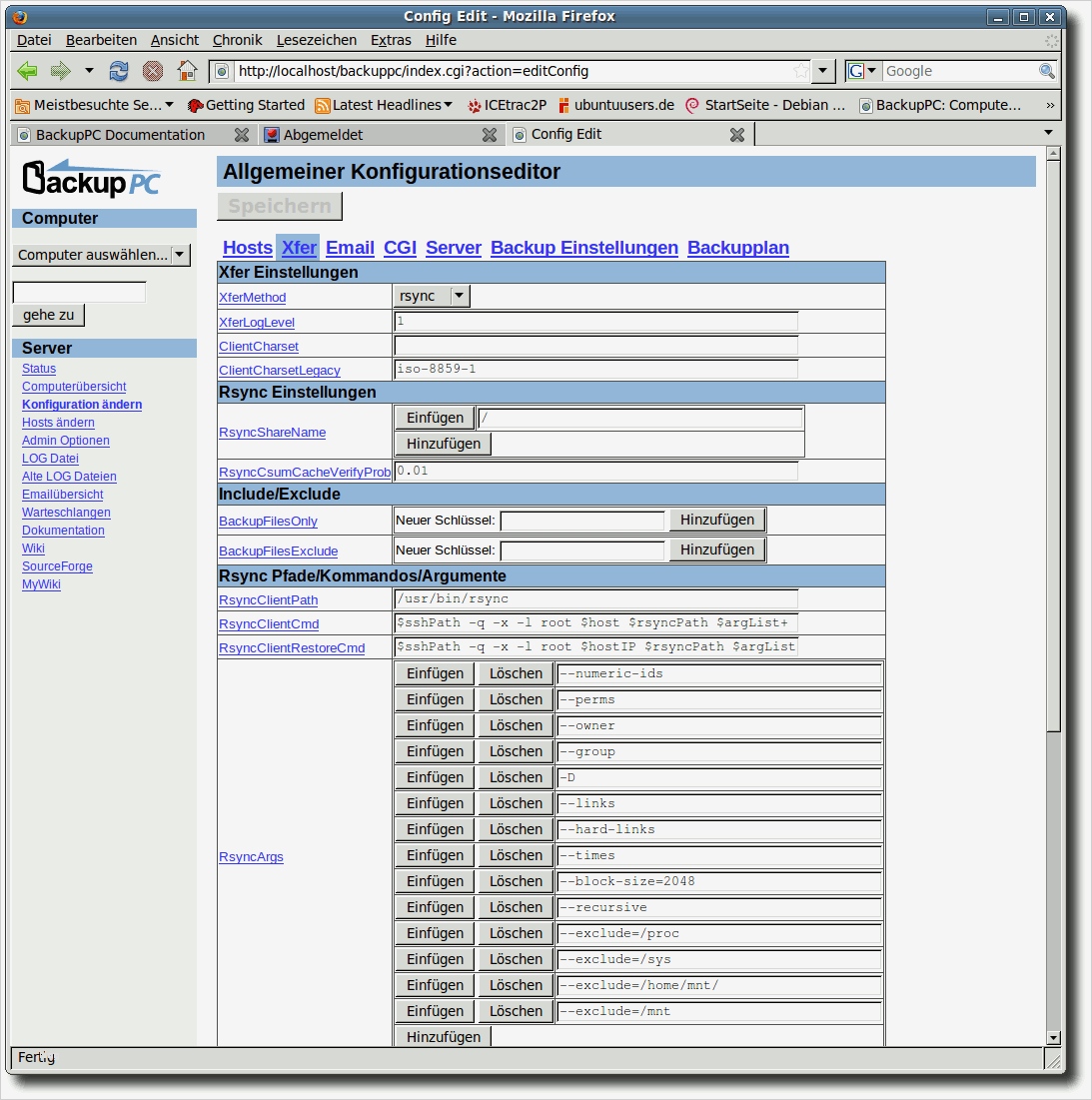Image resolution: width=1092 pixels, height=1100 pixels.
Task: Click the page vertical scrollbar thumb
Action: (x=1053, y=447)
